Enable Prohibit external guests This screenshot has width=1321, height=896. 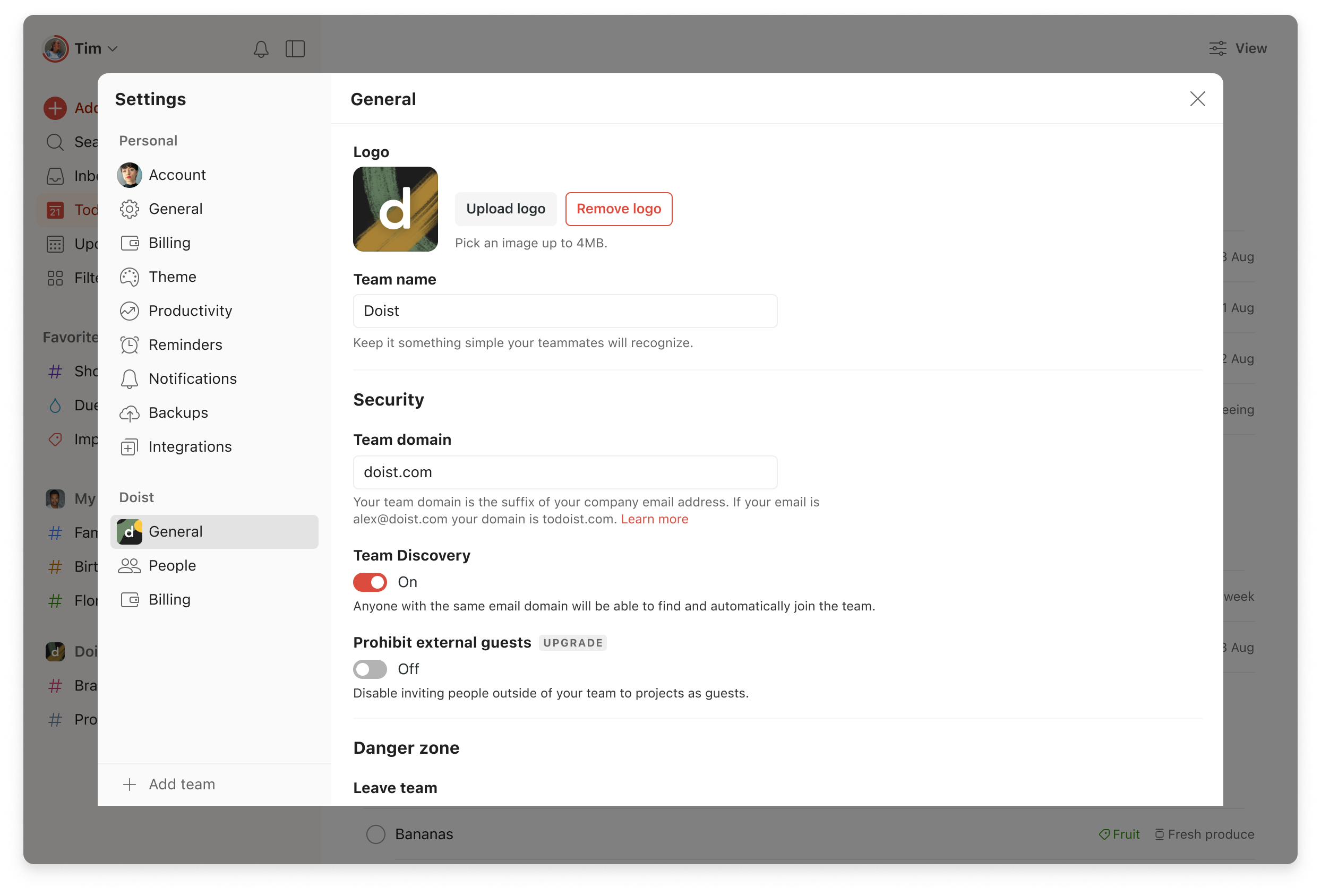[x=370, y=669]
